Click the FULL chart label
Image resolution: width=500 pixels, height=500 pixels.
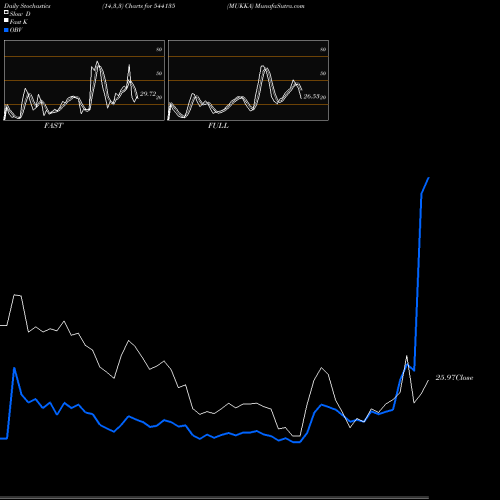[x=218, y=126]
